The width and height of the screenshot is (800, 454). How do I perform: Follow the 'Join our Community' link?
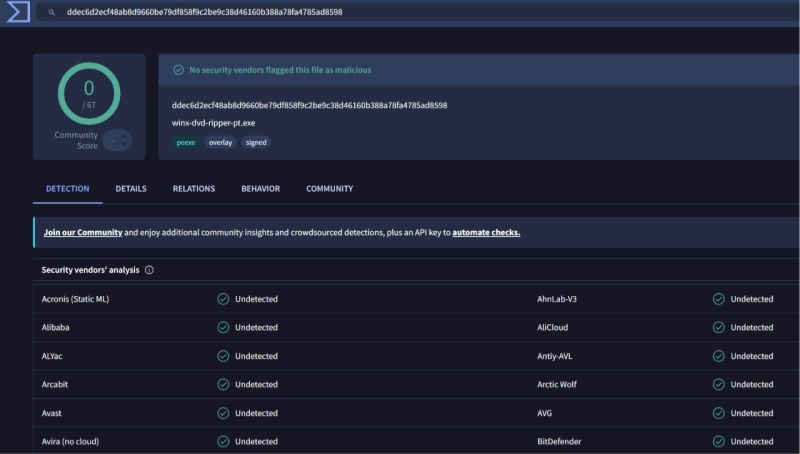(x=83, y=232)
